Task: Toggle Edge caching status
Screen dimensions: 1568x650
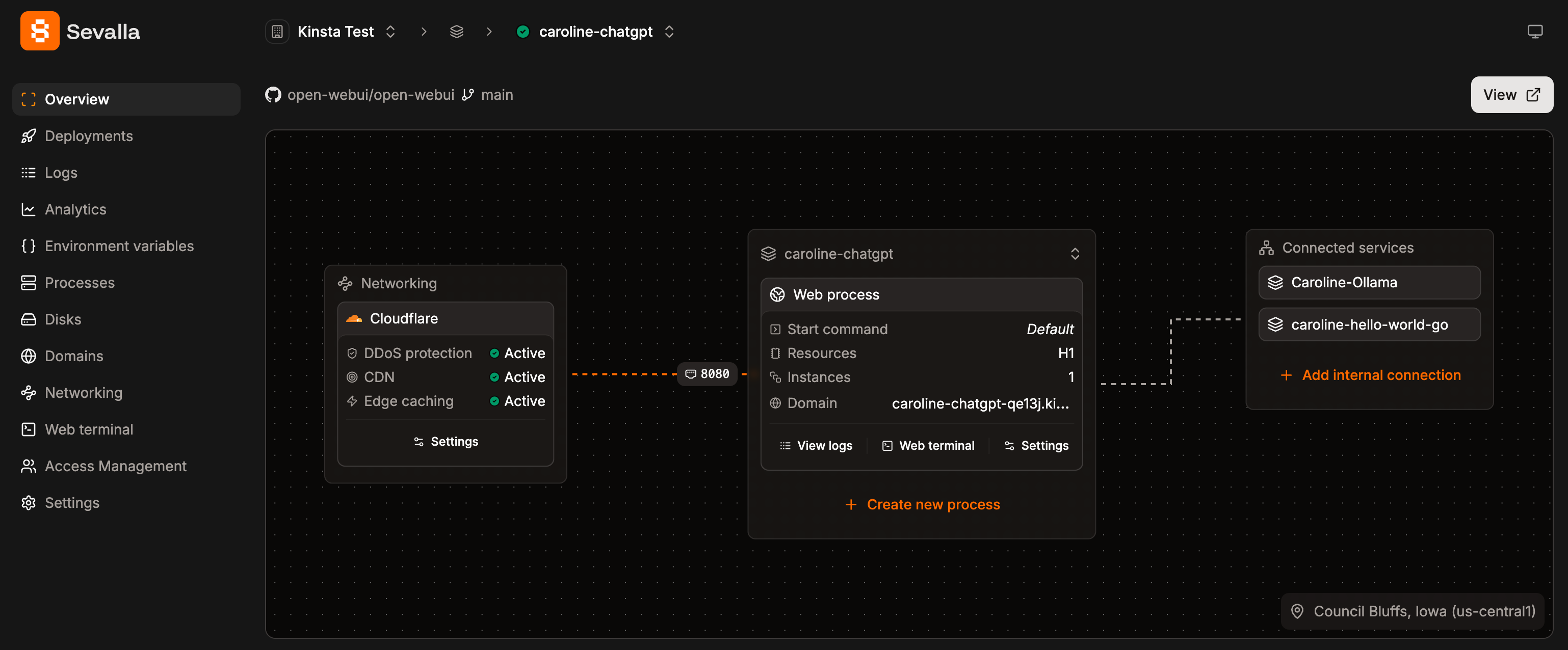Action: pos(517,401)
